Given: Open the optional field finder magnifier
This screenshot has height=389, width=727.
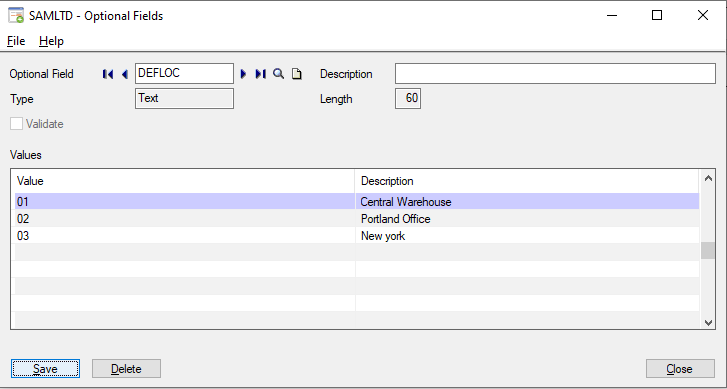Looking at the screenshot, I should (278, 74).
